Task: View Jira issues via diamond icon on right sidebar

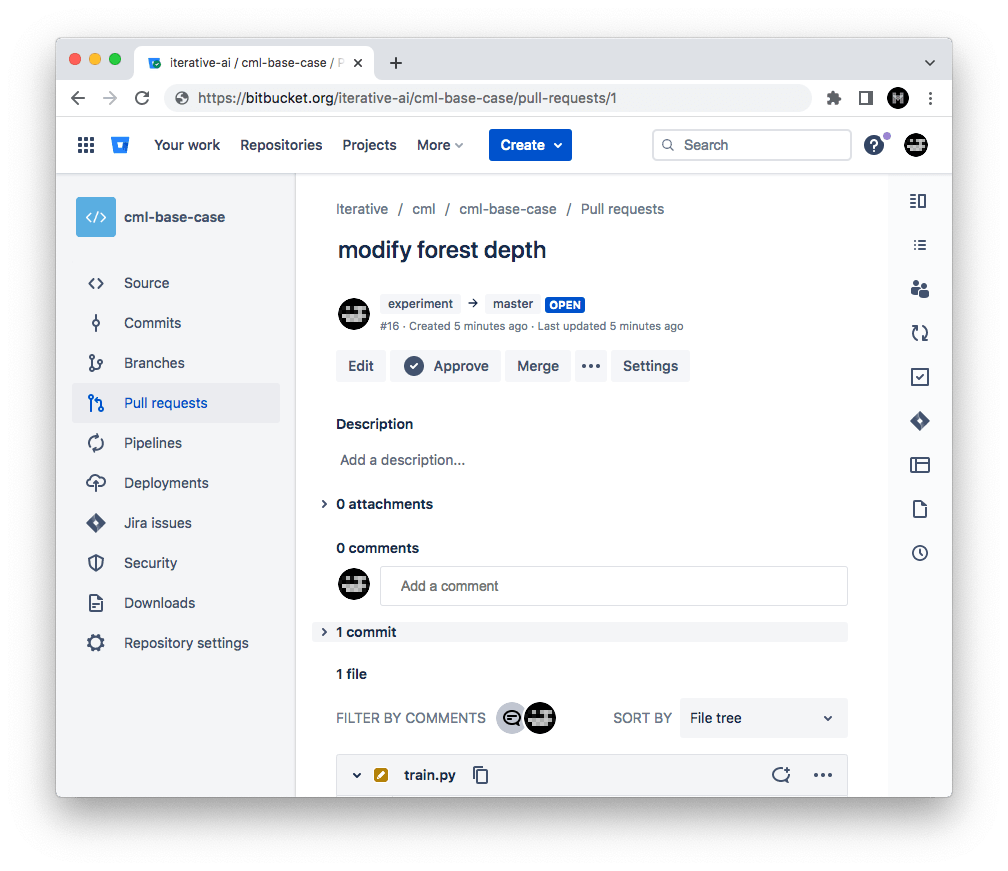Action: click(x=919, y=421)
